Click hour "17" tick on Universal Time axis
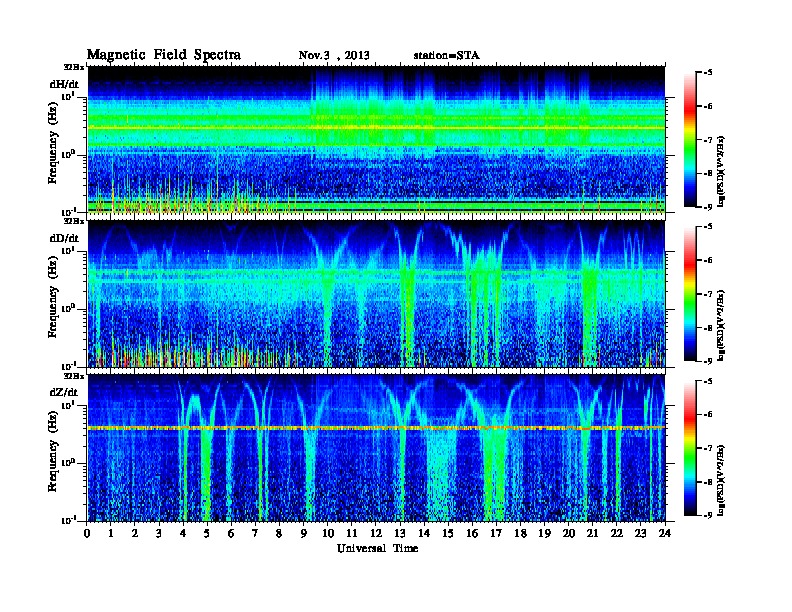Image resolution: width=792 pixels, height=612 pixels. 496,534
